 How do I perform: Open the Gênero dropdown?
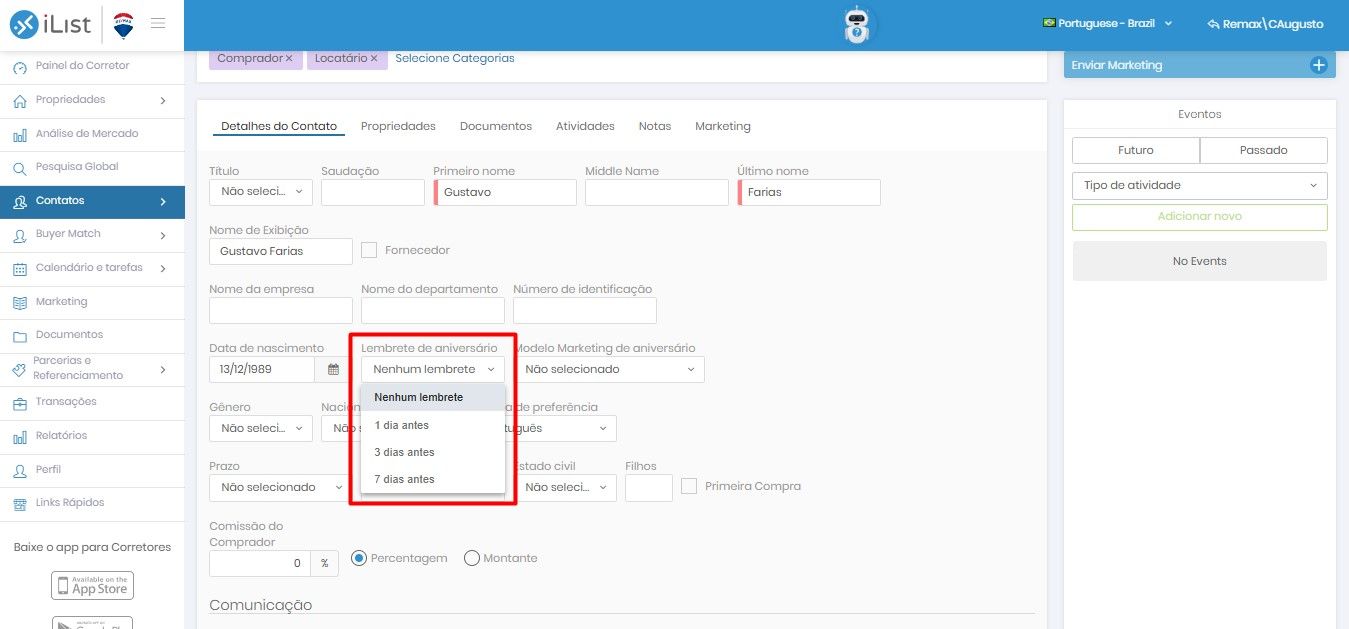tap(261, 428)
